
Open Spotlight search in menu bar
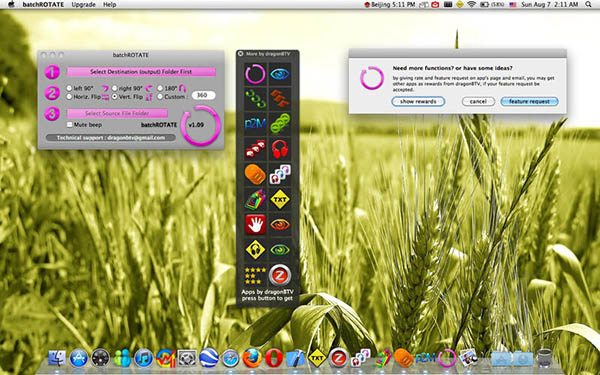[588, 5]
